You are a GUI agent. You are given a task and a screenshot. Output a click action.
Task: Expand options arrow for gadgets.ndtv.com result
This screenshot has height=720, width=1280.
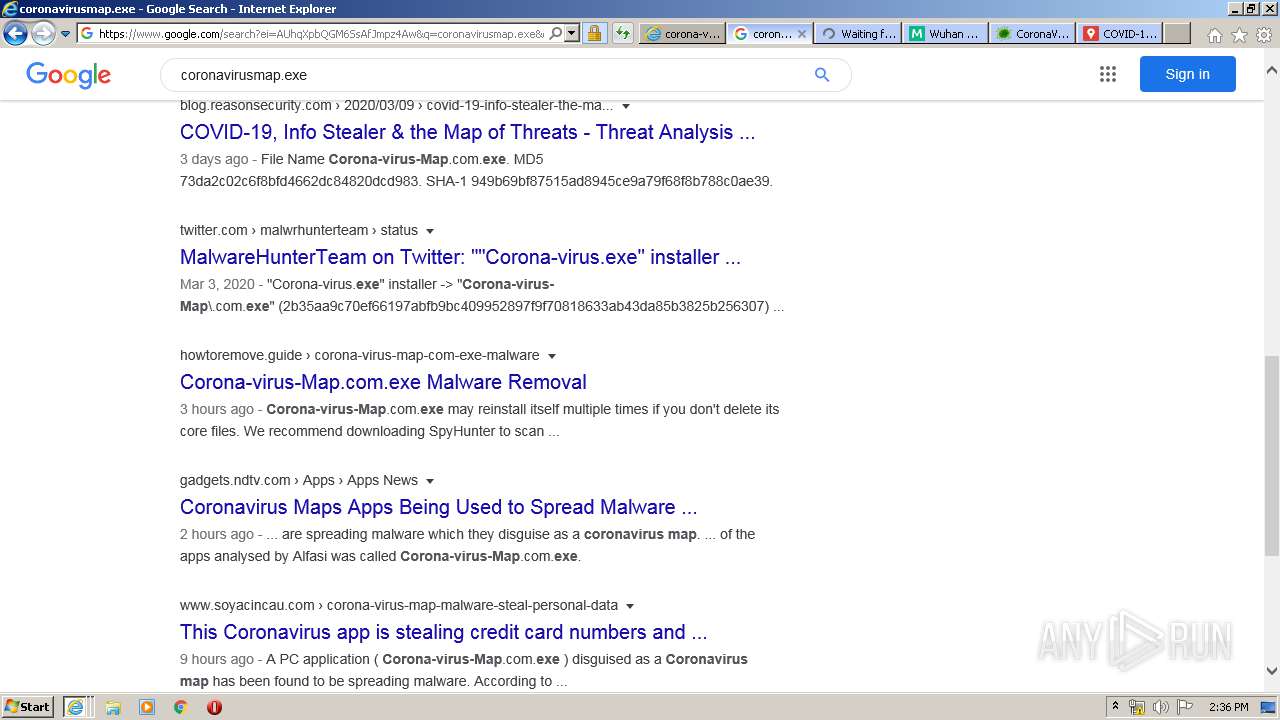tap(430, 481)
